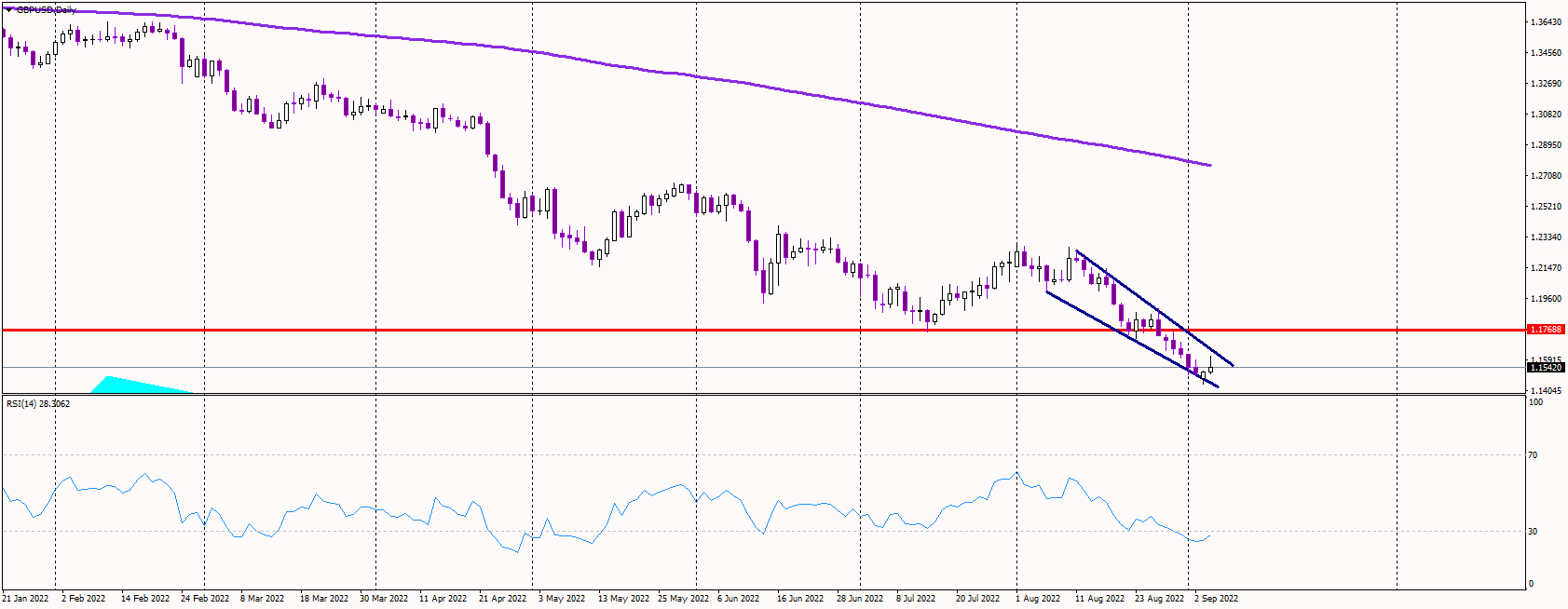Click the 2 Sep 2022 date label
The image size is (1568, 609).
(x=1217, y=599)
